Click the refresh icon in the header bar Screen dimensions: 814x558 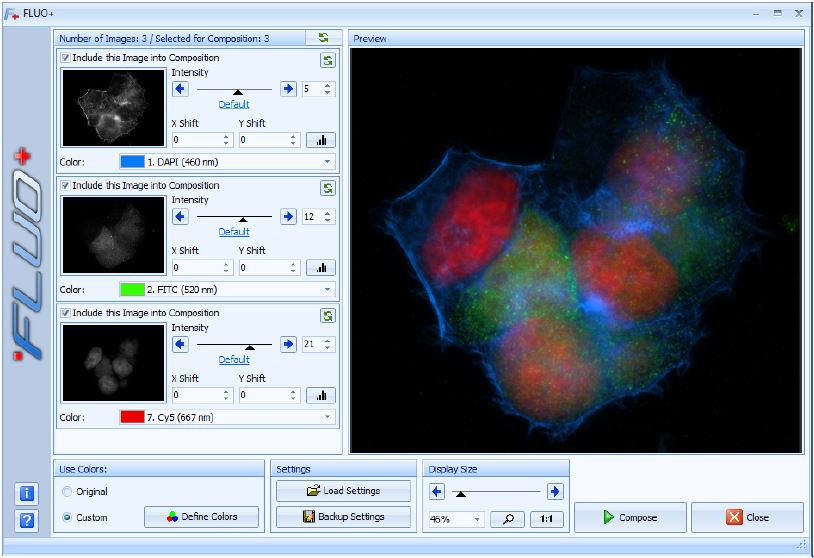[x=323, y=38]
